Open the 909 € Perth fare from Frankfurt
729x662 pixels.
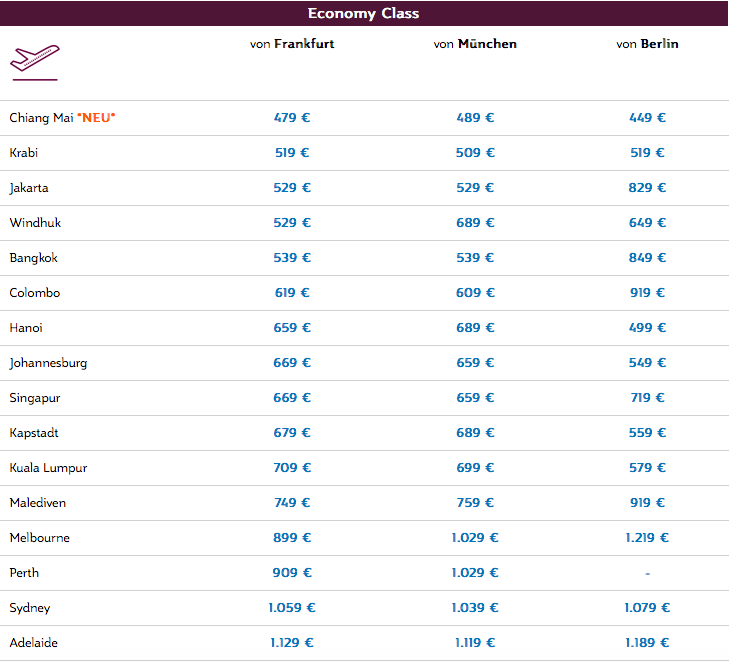click(x=292, y=573)
